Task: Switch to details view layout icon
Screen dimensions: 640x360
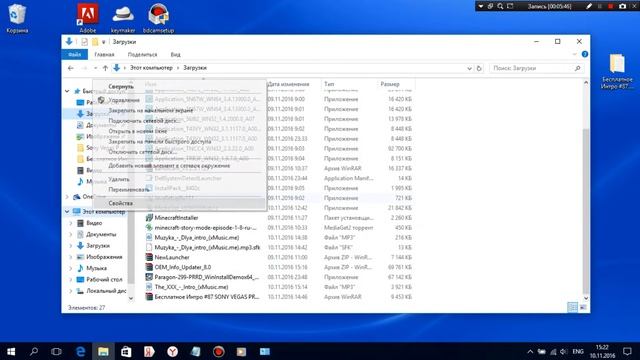Action: coord(572,307)
